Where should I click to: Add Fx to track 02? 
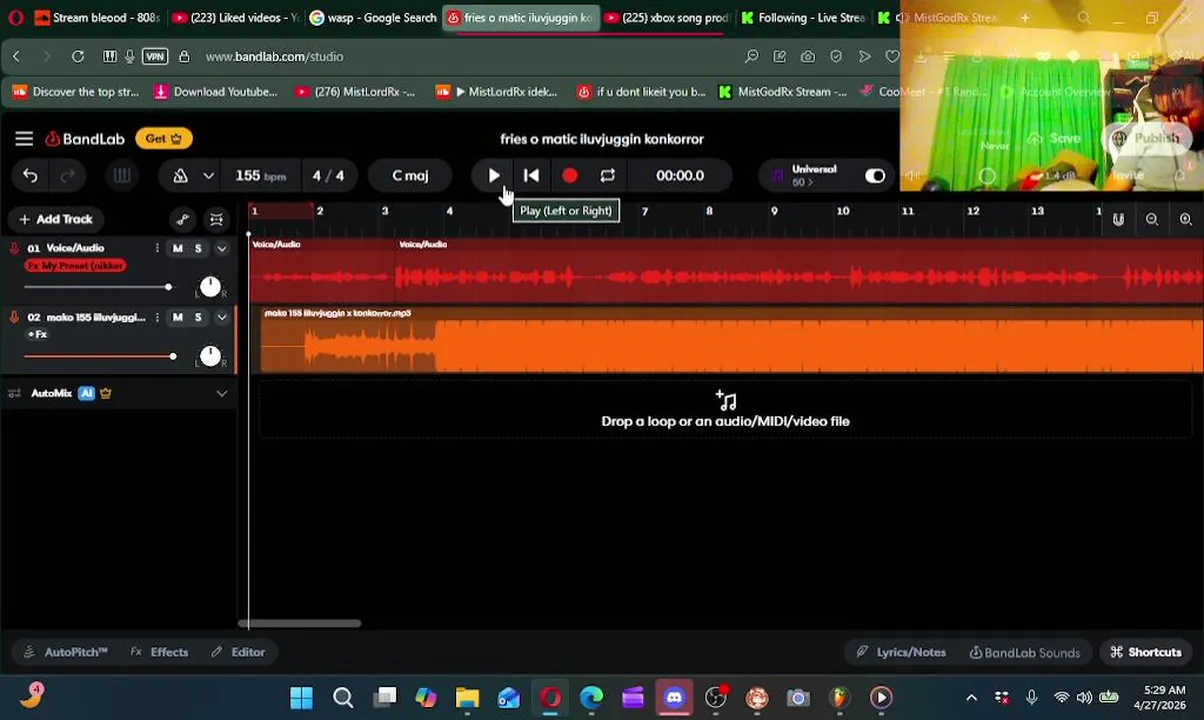pos(37,334)
